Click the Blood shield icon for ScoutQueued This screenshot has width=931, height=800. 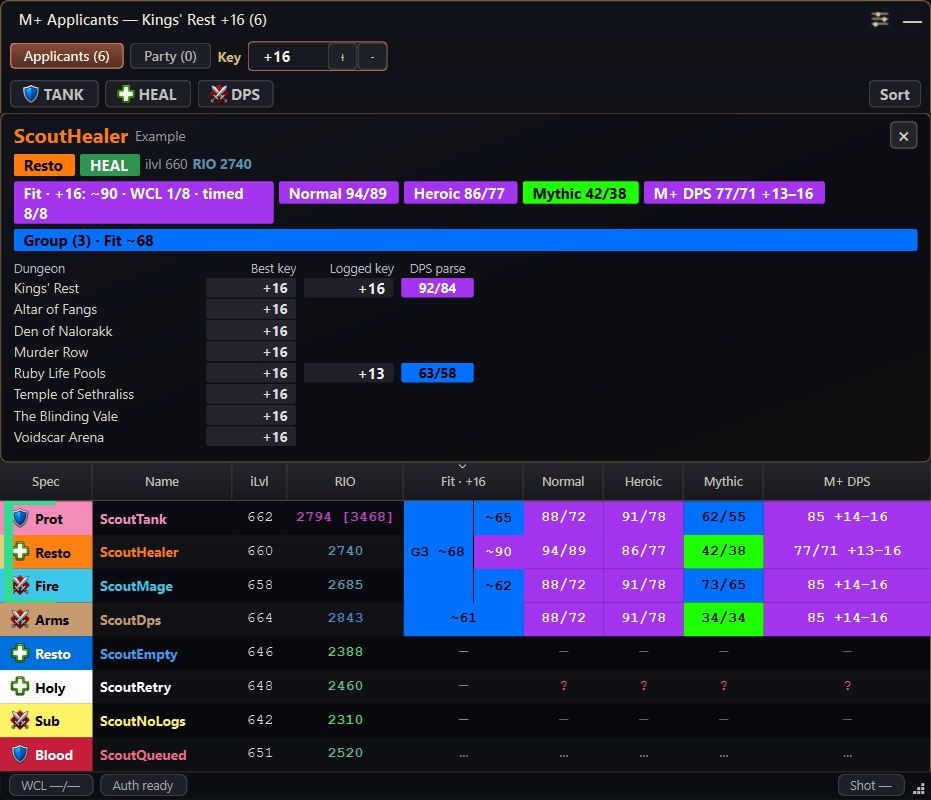20,755
